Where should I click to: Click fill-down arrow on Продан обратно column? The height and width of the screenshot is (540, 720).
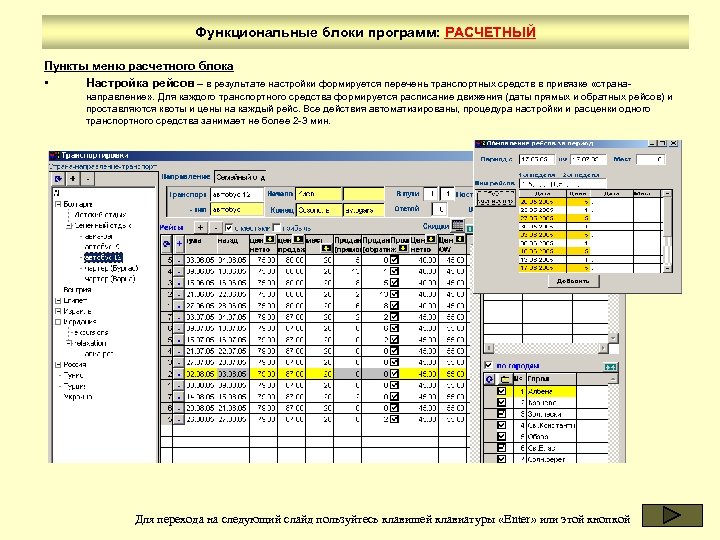(x=403, y=248)
